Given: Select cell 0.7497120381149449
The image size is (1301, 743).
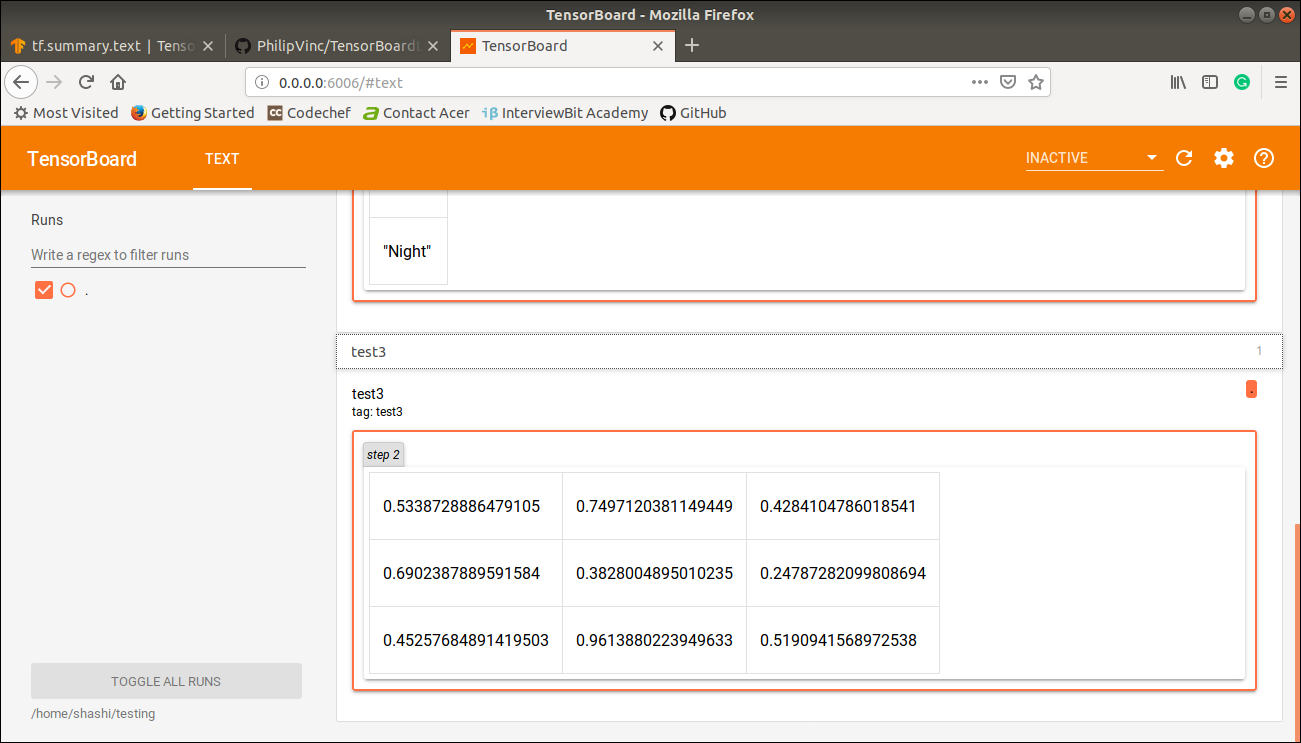Looking at the screenshot, I should pos(654,506).
